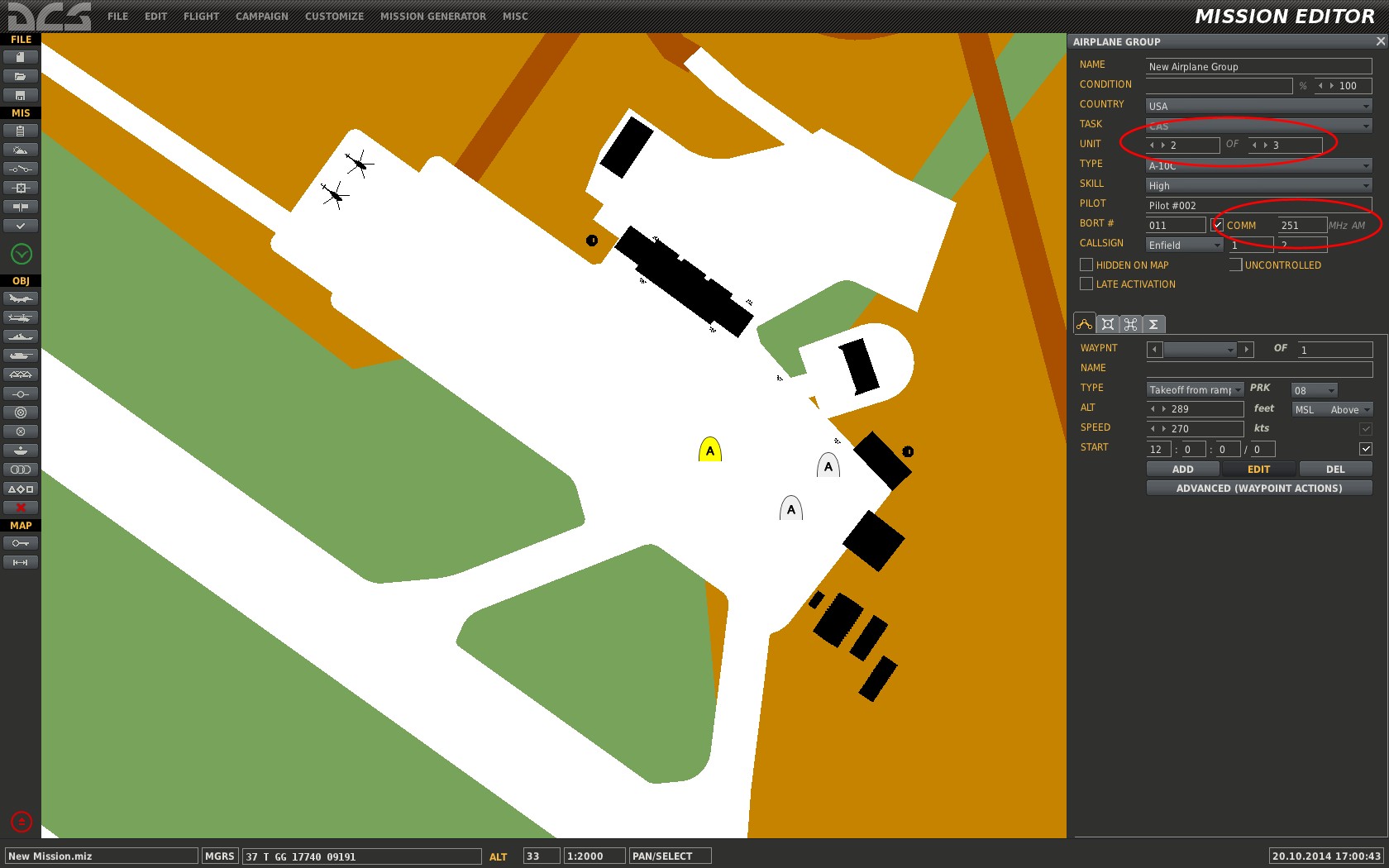
Task: Open an existing mission file
Action: (x=21, y=76)
